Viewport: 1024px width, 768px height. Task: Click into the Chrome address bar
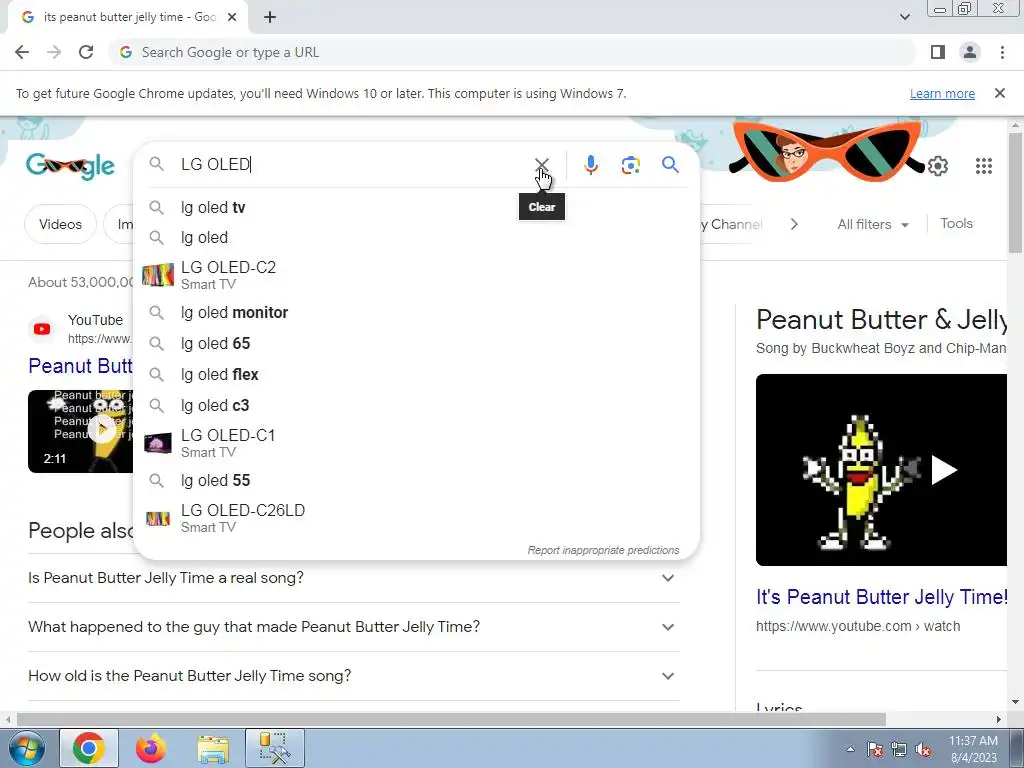tap(513, 52)
